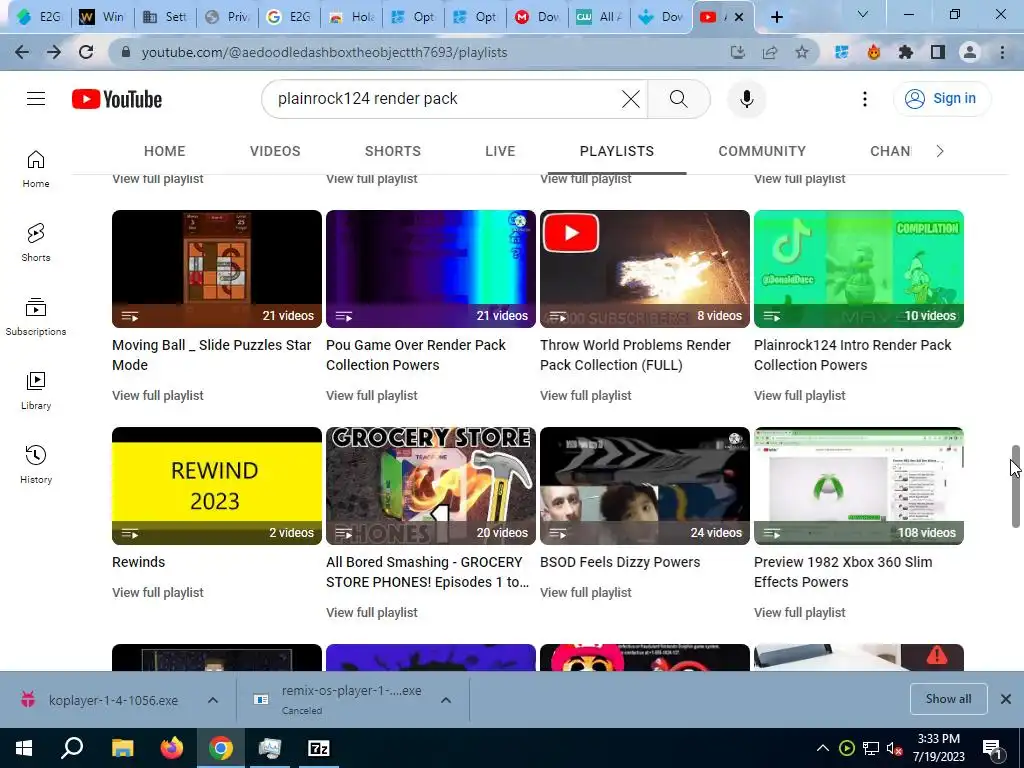
Task: Switch to the COMMUNITY channel tab
Action: click(762, 151)
